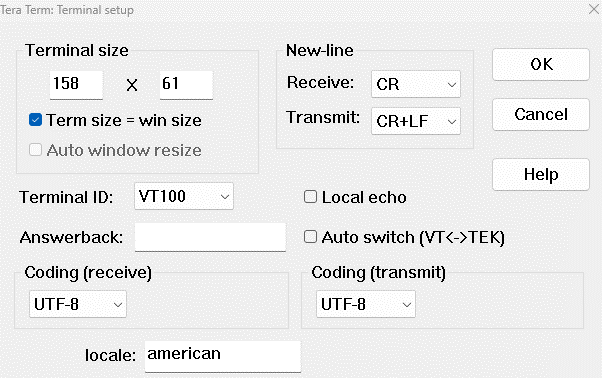Open the Transmit new-line dropdown
The height and width of the screenshot is (378, 602).
(x=416, y=121)
